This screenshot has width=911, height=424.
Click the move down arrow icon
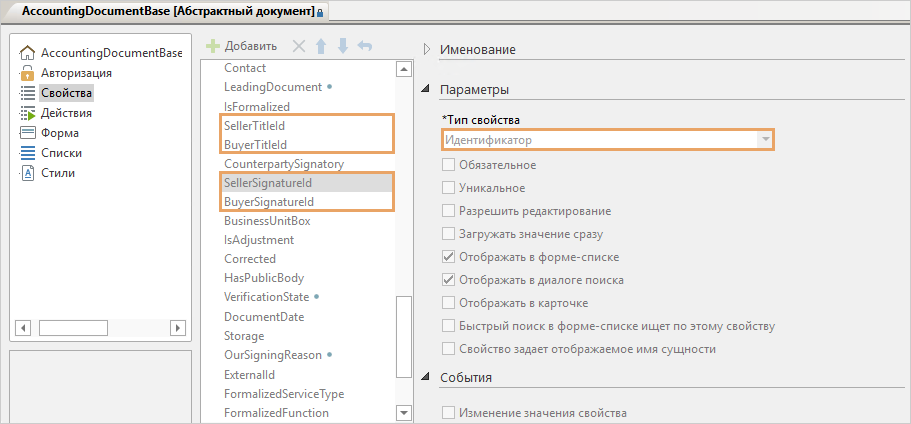[343, 46]
